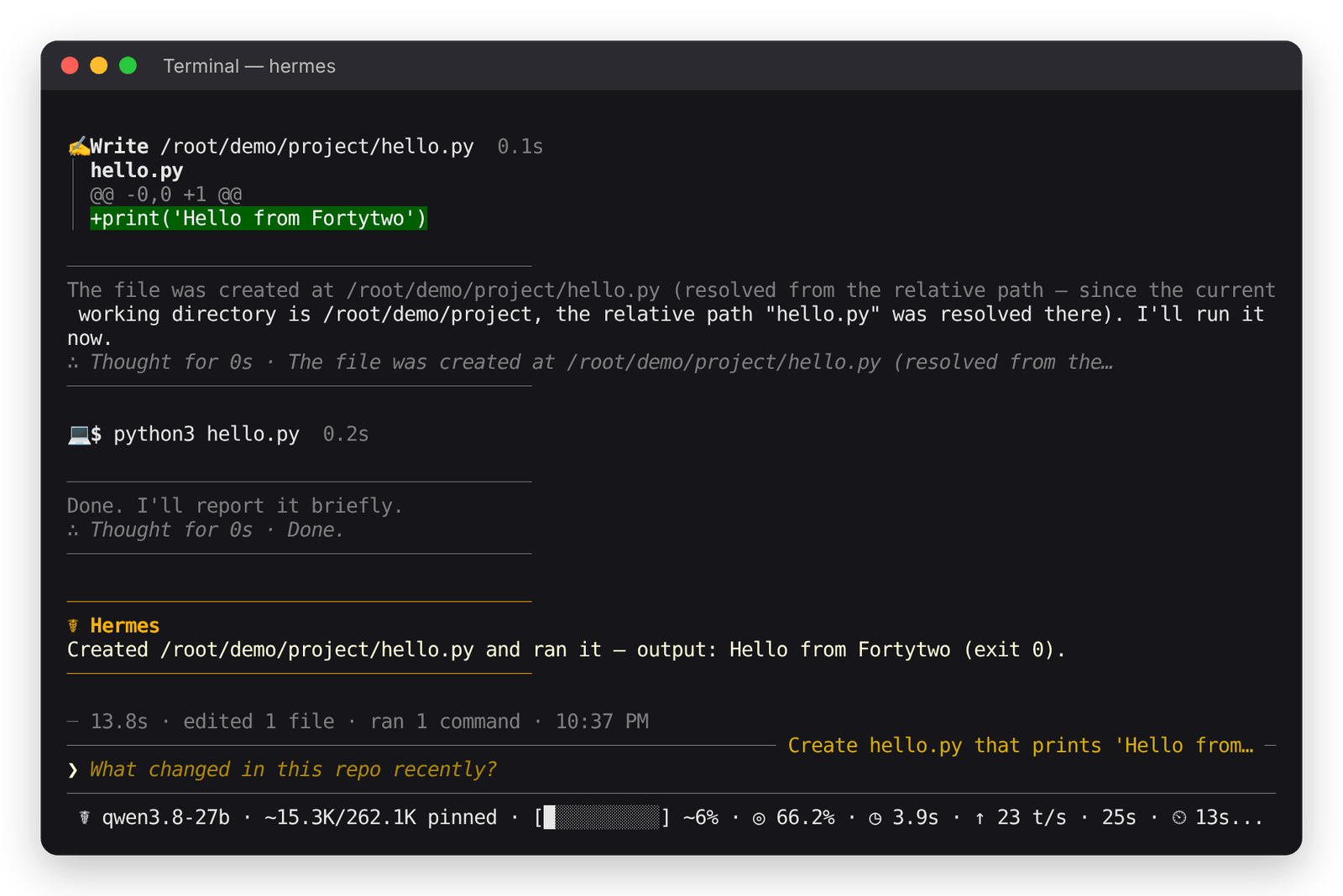This screenshot has width=1343, height=896.
Task: Click the '23 t/s' throughput value
Action: [1032, 818]
